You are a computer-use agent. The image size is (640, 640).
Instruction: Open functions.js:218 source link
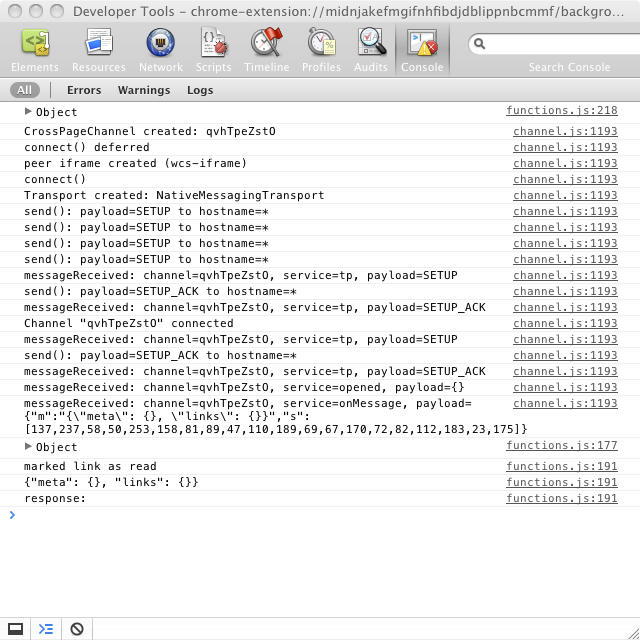tap(562, 110)
